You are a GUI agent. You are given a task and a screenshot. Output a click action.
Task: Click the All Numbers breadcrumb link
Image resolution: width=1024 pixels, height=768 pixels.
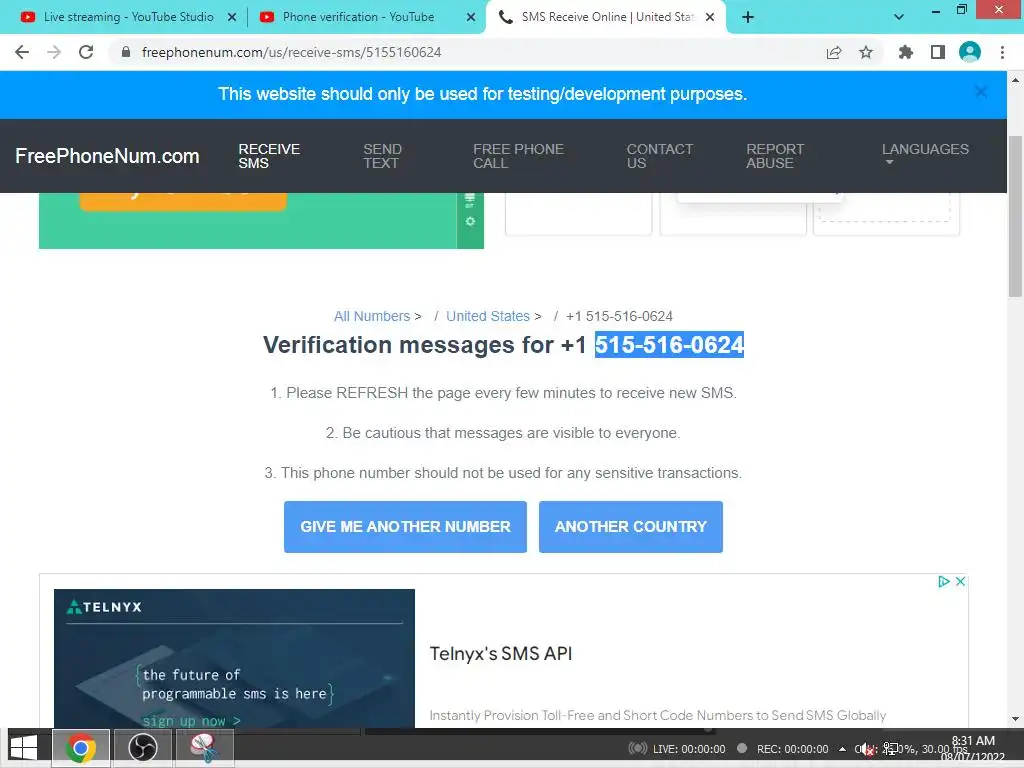(372, 316)
